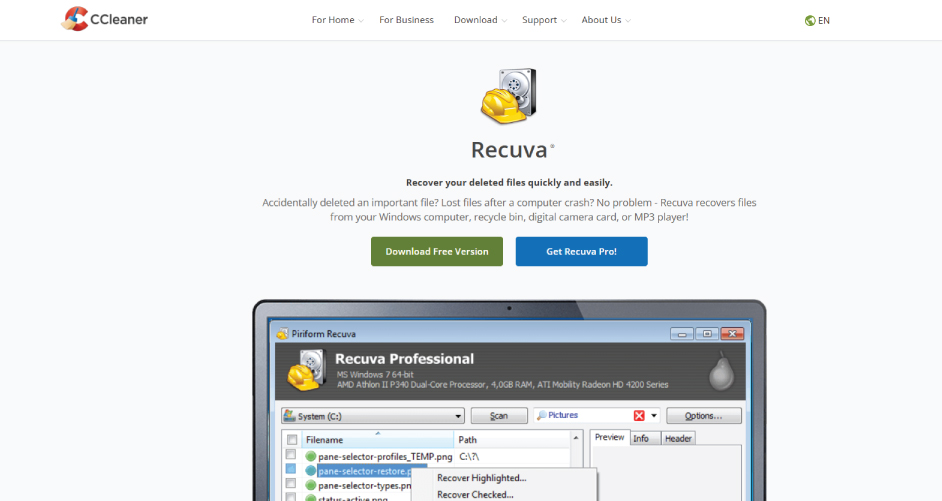Click the file list vertical scrollbar up arrow
942x501 pixels.
pos(577,438)
